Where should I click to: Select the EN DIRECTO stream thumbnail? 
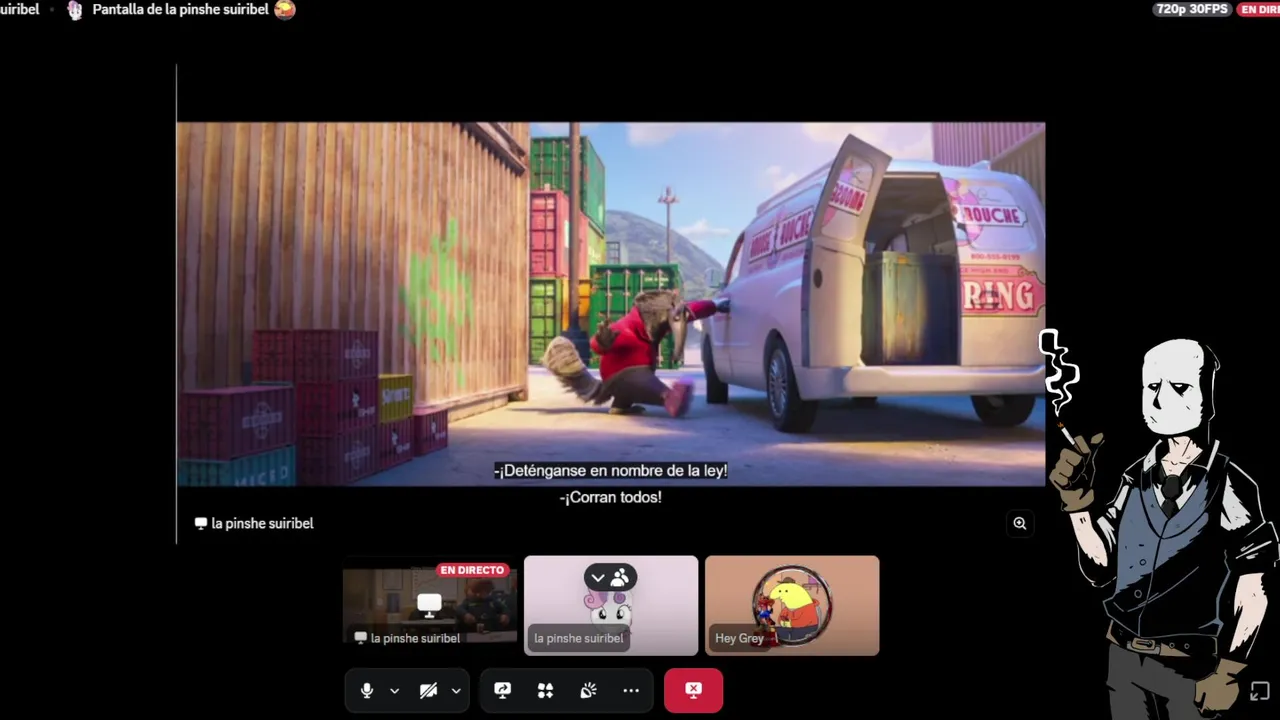(x=430, y=606)
